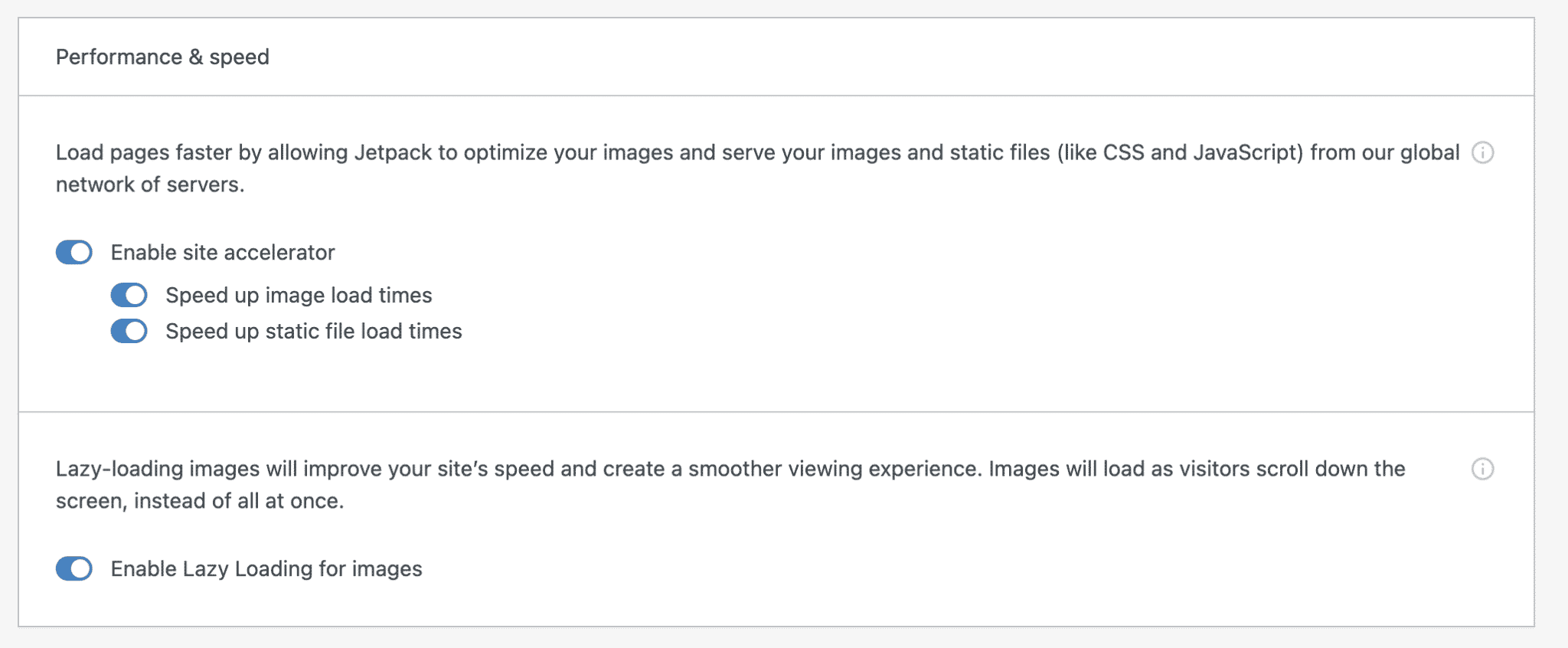Click the Enable Lazy Loading for images label
The height and width of the screenshot is (648, 1568).
pos(266,569)
